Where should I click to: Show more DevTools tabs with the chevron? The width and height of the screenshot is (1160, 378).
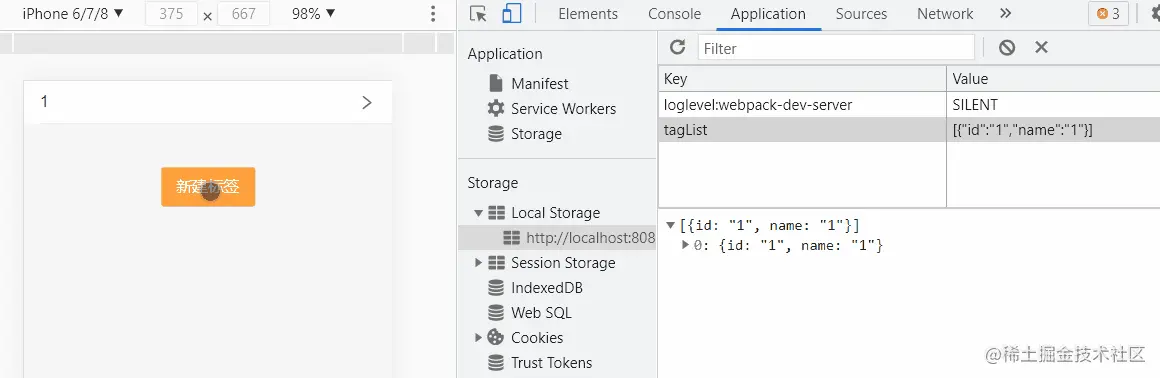(x=1005, y=14)
